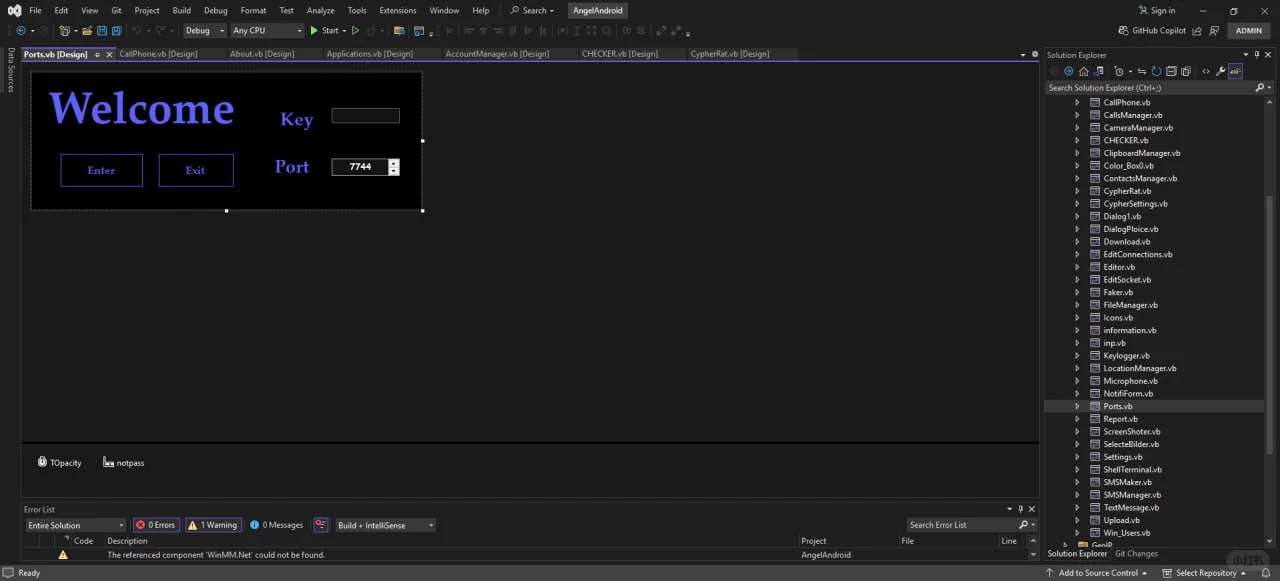The width and height of the screenshot is (1280, 581).
Task: Click View Code icon in Solution Explorer
Action: tap(1206, 71)
